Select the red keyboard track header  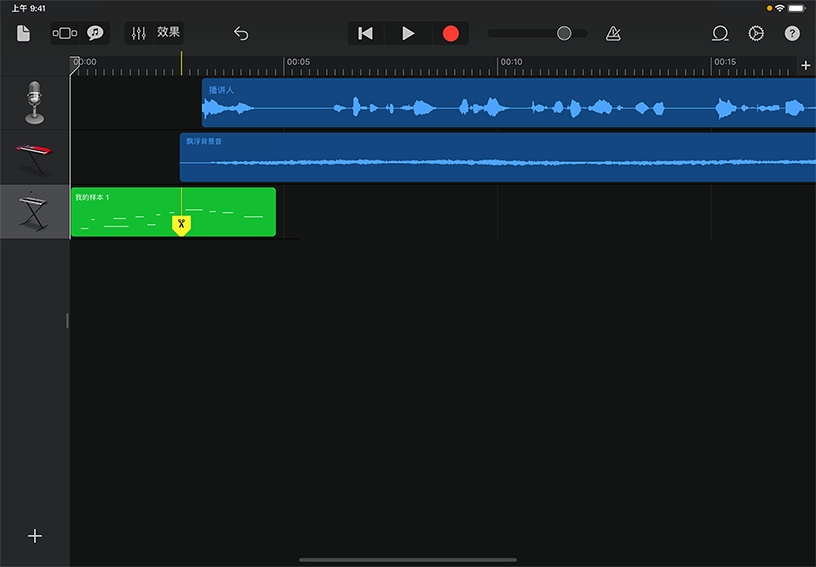[x=35, y=156]
